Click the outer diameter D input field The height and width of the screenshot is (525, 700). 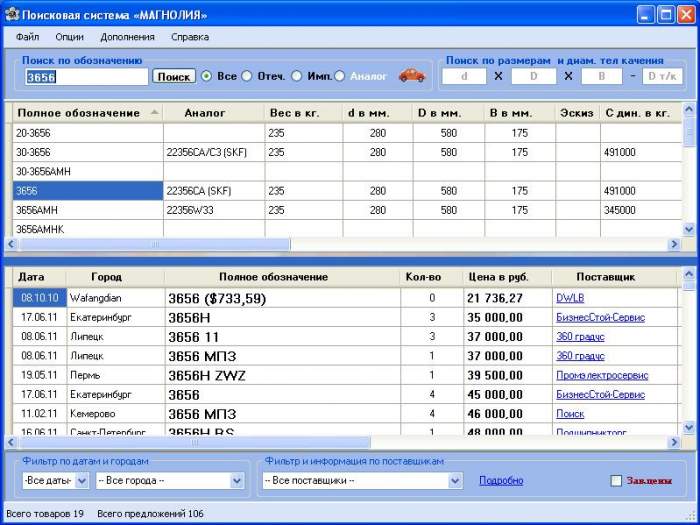coord(533,76)
